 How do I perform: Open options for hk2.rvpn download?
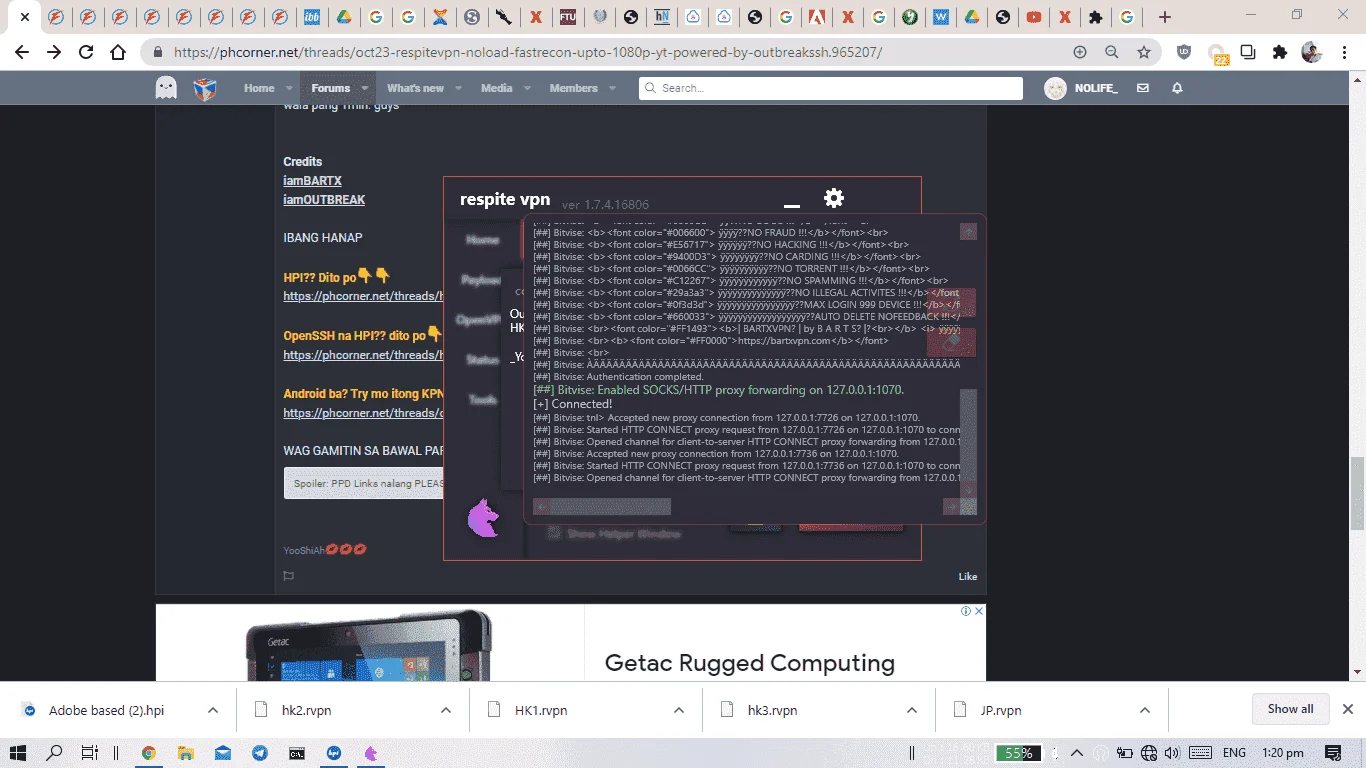[x=446, y=710]
